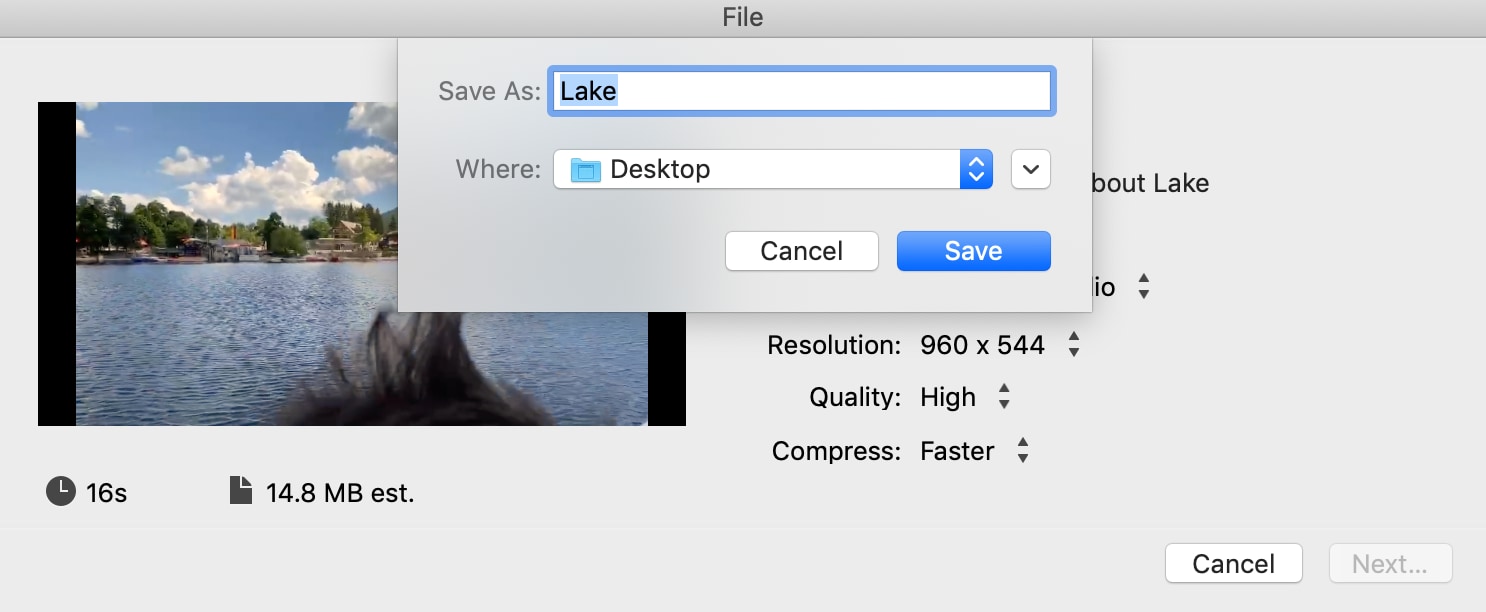Click the Desktop folder icon
Viewport: 1486px width, 612px height.
coord(585,170)
